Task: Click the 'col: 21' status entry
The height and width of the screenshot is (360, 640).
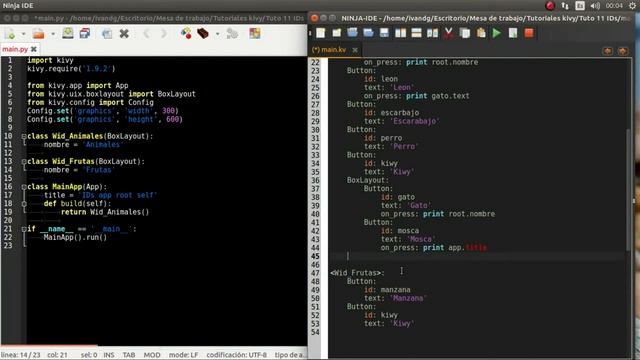Action: pyautogui.click(x=57, y=355)
